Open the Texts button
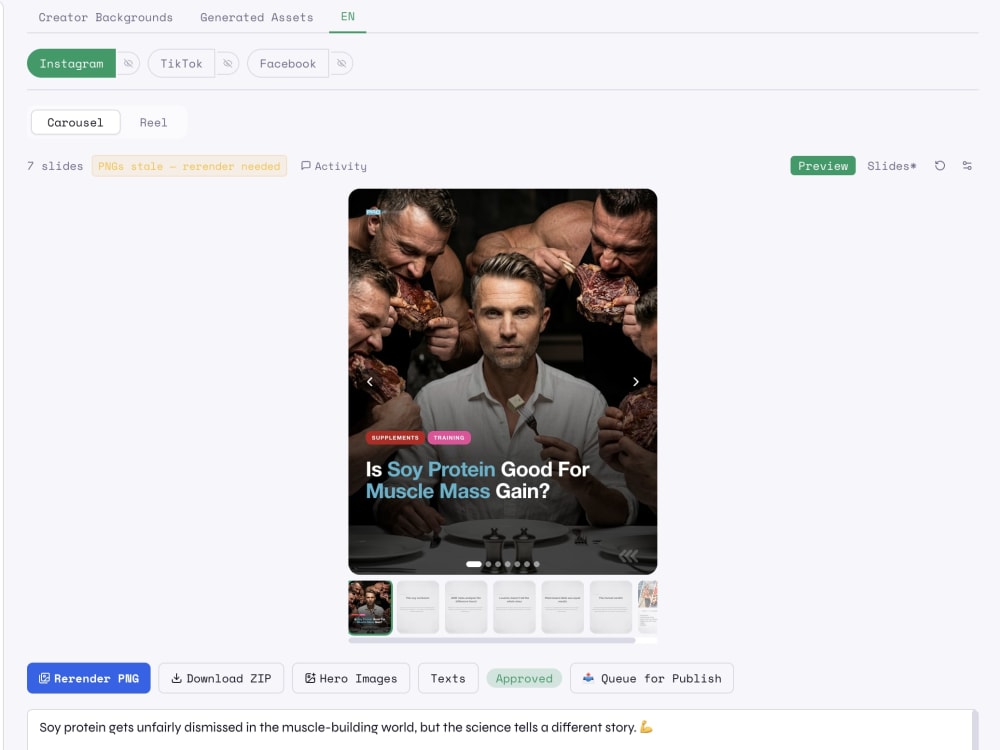Screen dimensions: 1000x750 click(448, 678)
